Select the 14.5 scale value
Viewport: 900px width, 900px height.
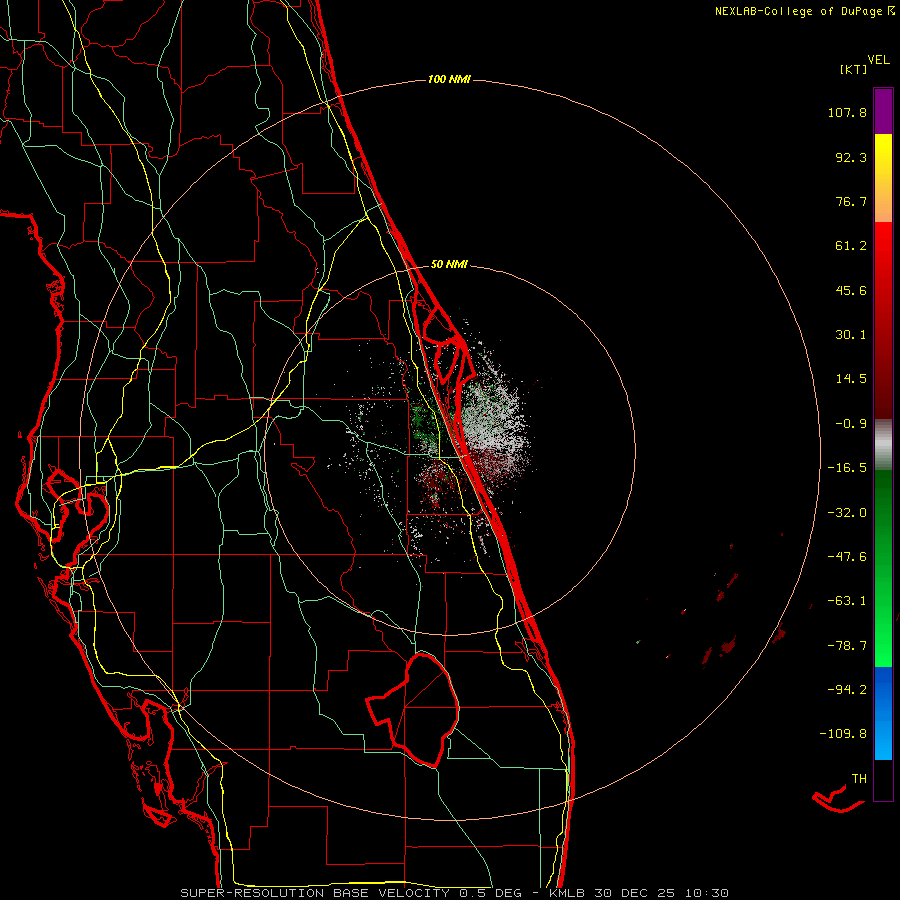[x=851, y=379]
